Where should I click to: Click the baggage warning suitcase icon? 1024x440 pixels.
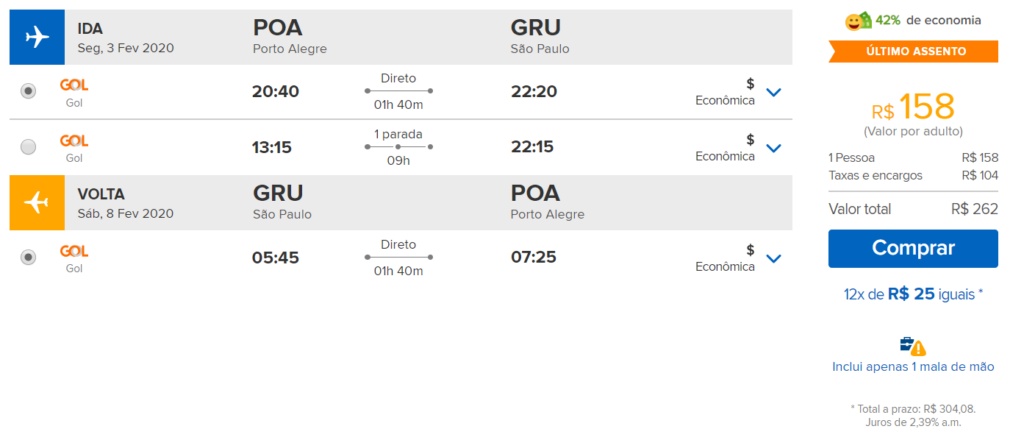[x=912, y=346]
